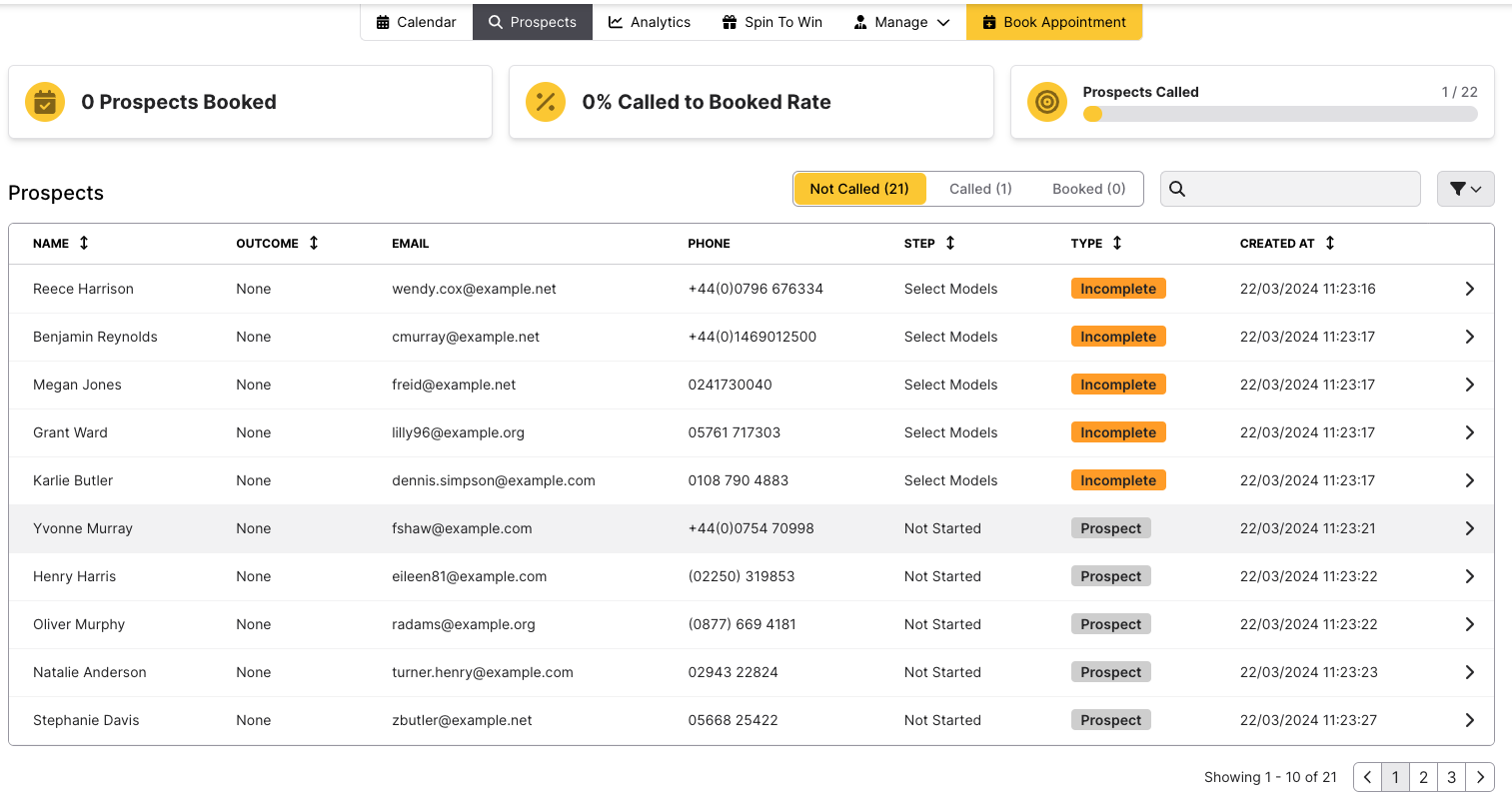Click name Megan Jones
The height and width of the screenshot is (799, 1512).
click(77, 385)
